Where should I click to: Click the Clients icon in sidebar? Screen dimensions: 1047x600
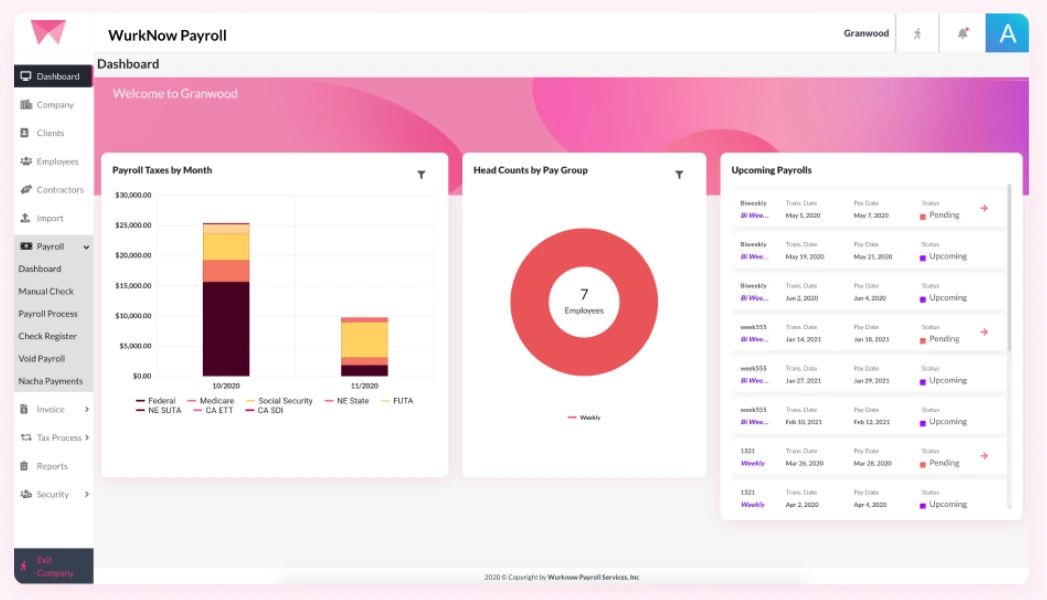coord(25,133)
